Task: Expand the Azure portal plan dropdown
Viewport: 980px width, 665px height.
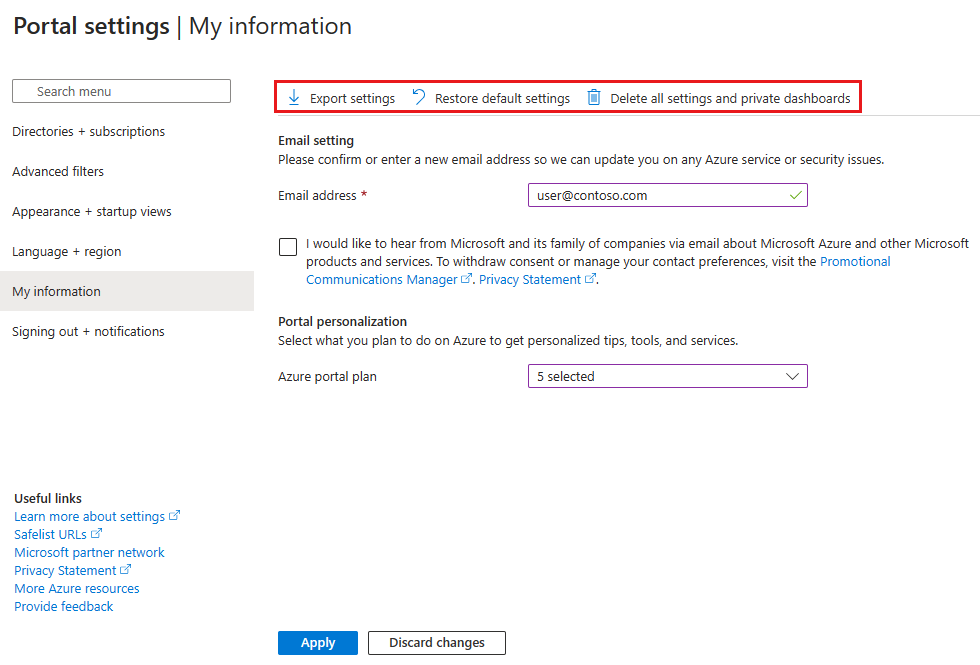Action: (x=668, y=376)
